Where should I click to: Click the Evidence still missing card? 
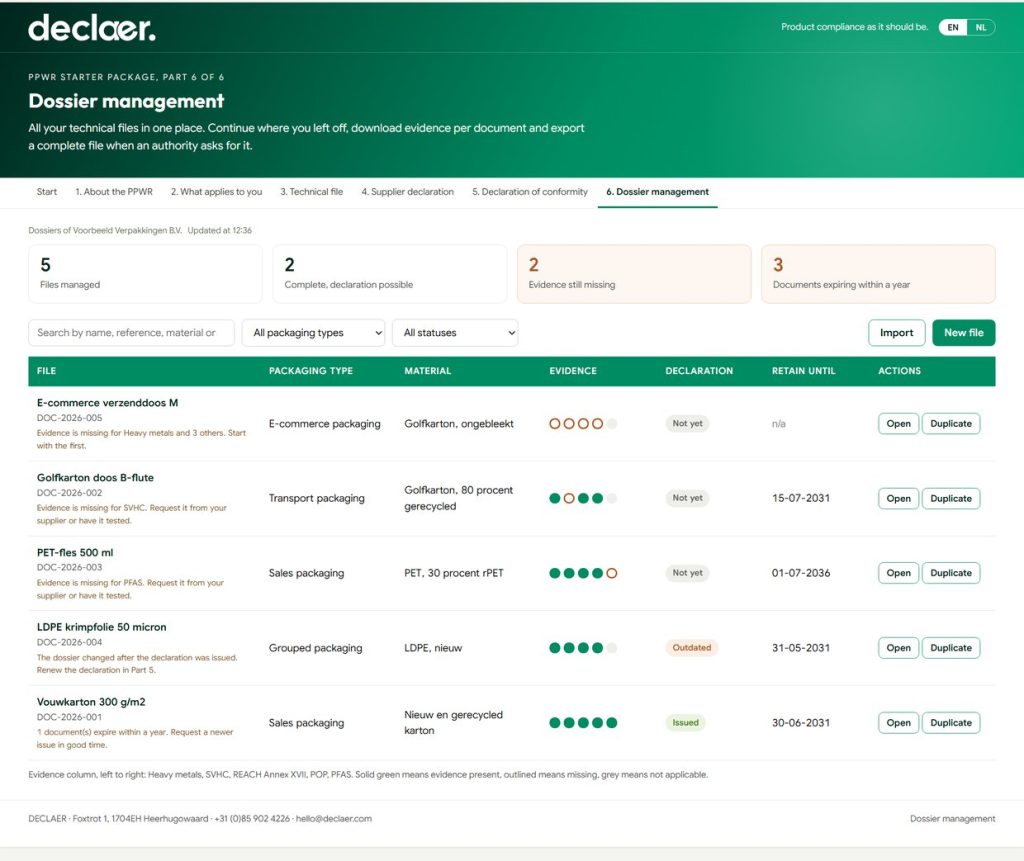point(633,274)
